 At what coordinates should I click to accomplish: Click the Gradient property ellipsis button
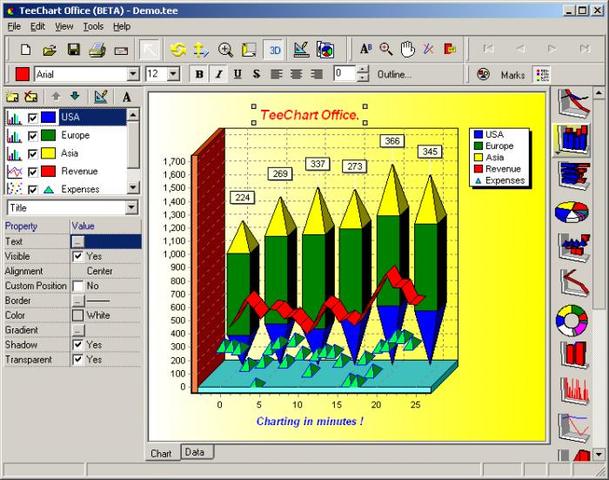tap(78, 330)
